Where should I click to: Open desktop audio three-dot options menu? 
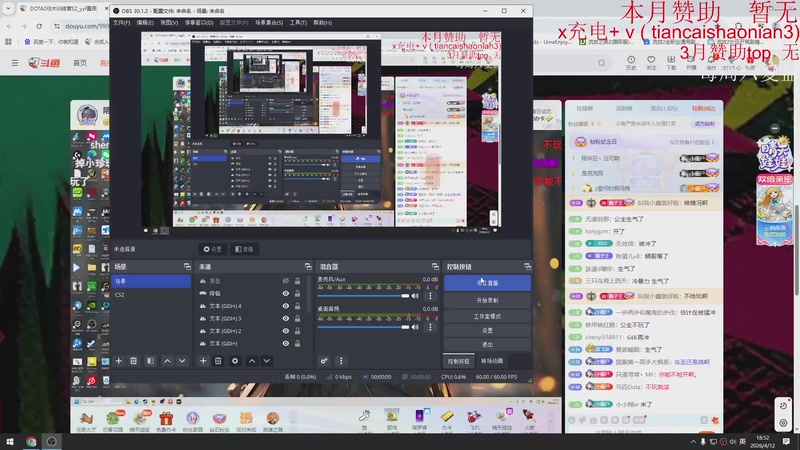tap(430, 327)
